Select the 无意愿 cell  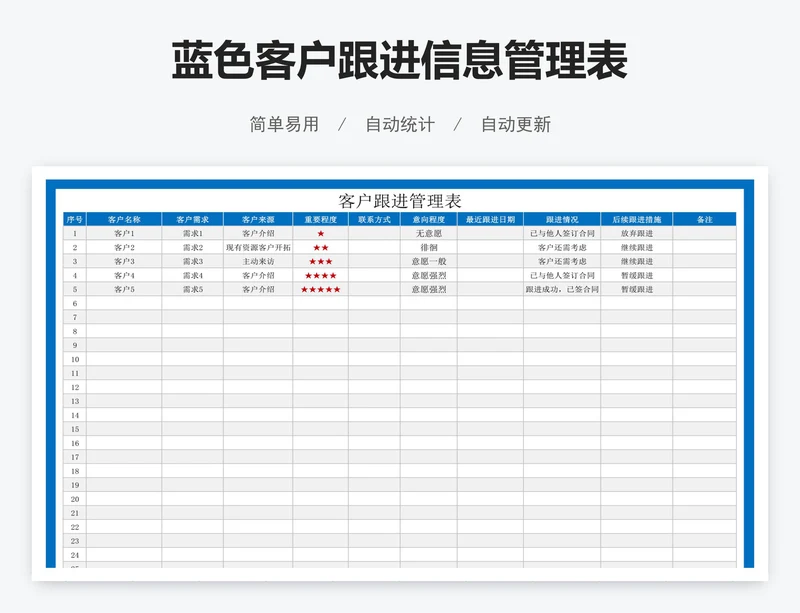(x=429, y=233)
